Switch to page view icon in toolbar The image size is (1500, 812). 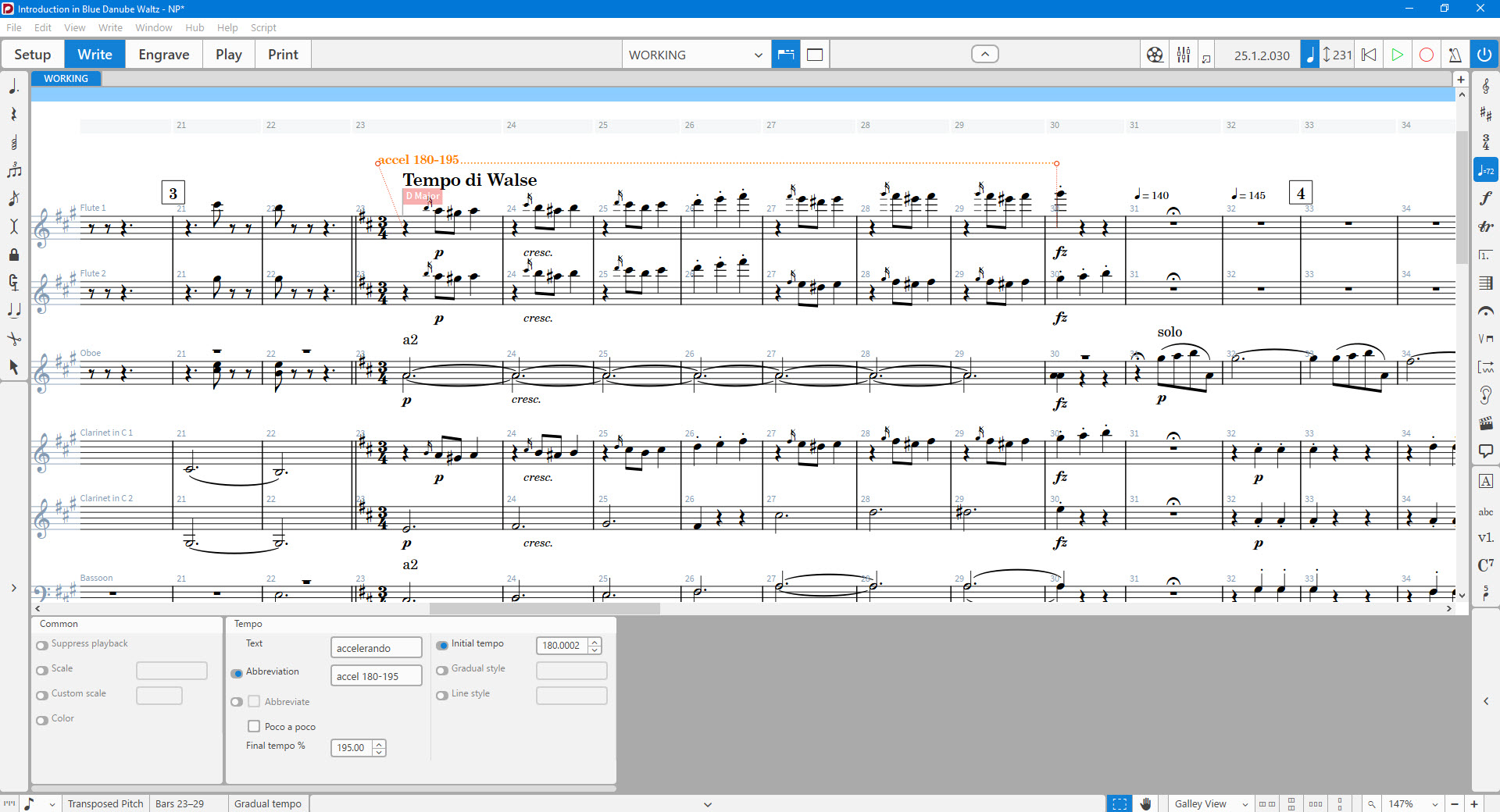(x=815, y=55)
